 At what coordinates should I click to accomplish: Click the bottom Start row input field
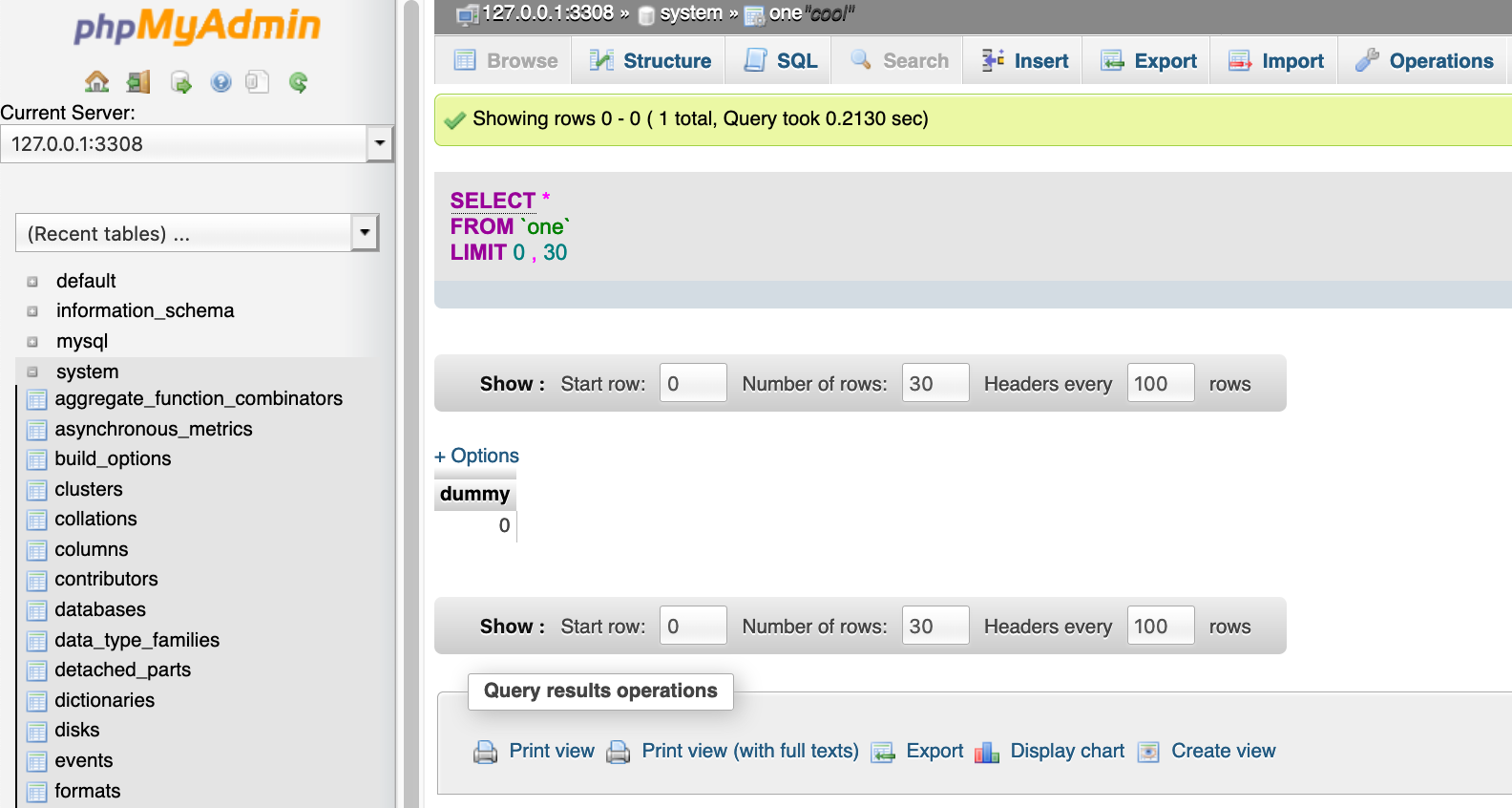click(x=693, y=626)
